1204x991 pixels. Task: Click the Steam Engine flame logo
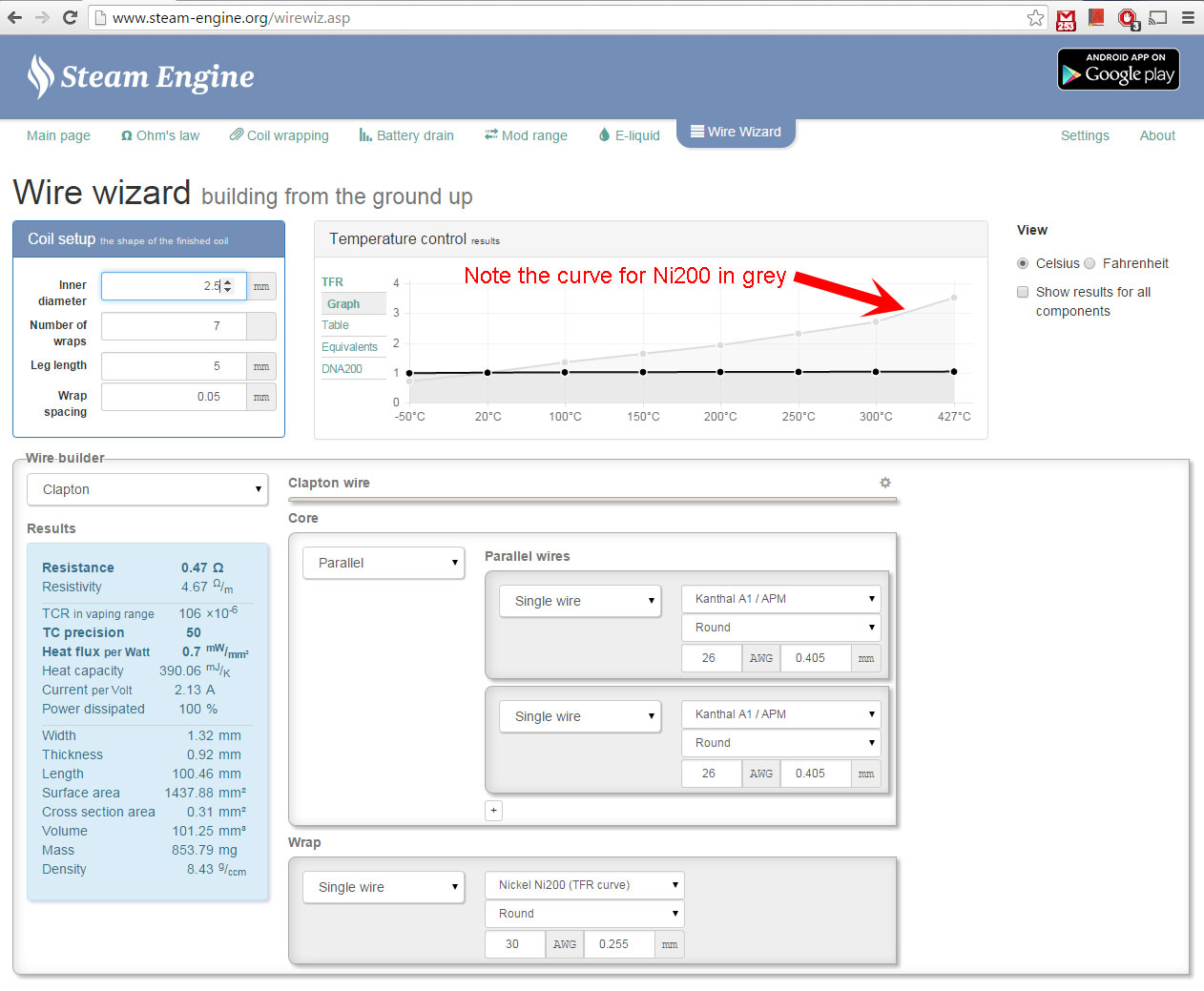[x=40, y=76]
